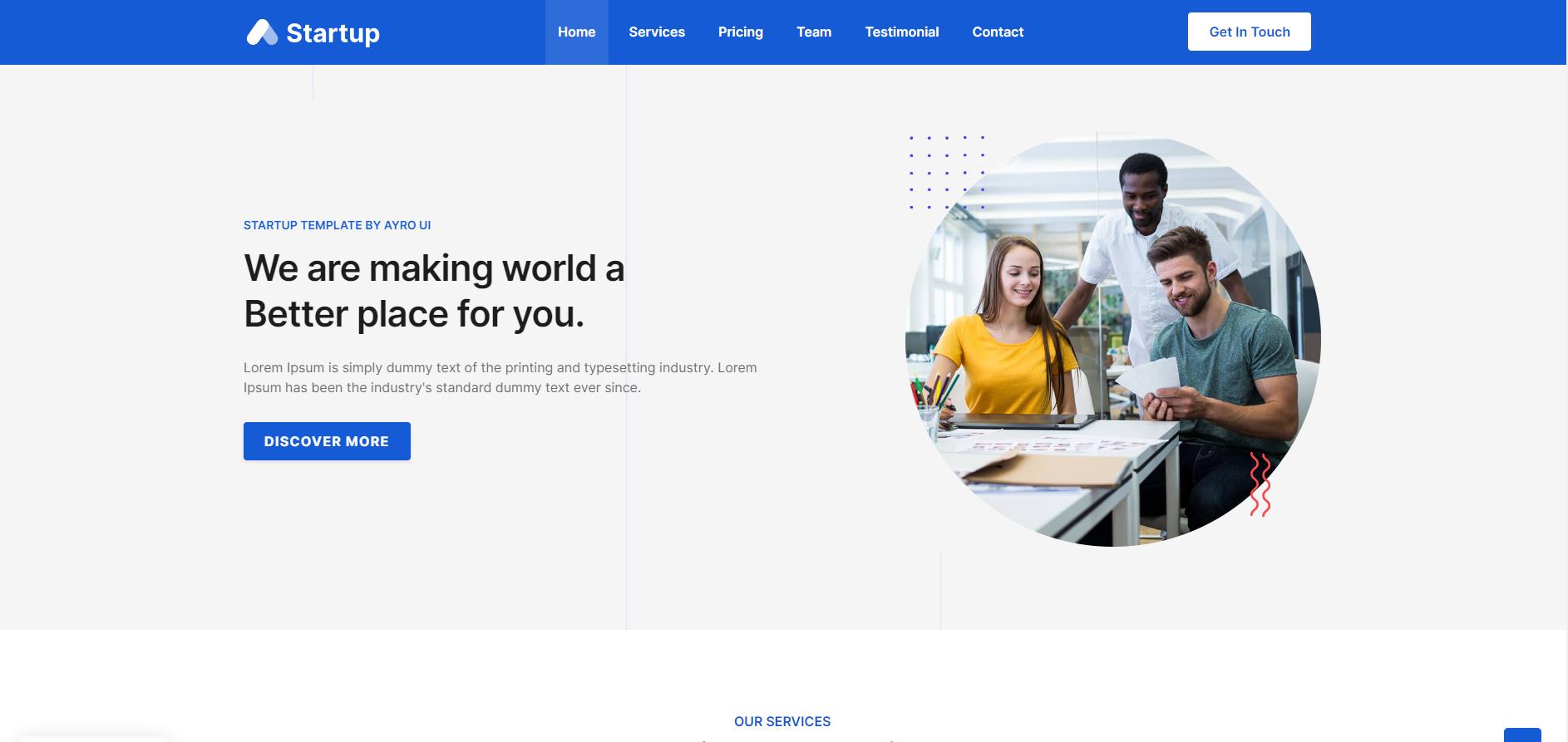This screenshot has height=742, width=1568.
Task: Click the scroll-to-top button at bottom right
Action: click(1522, 735)
